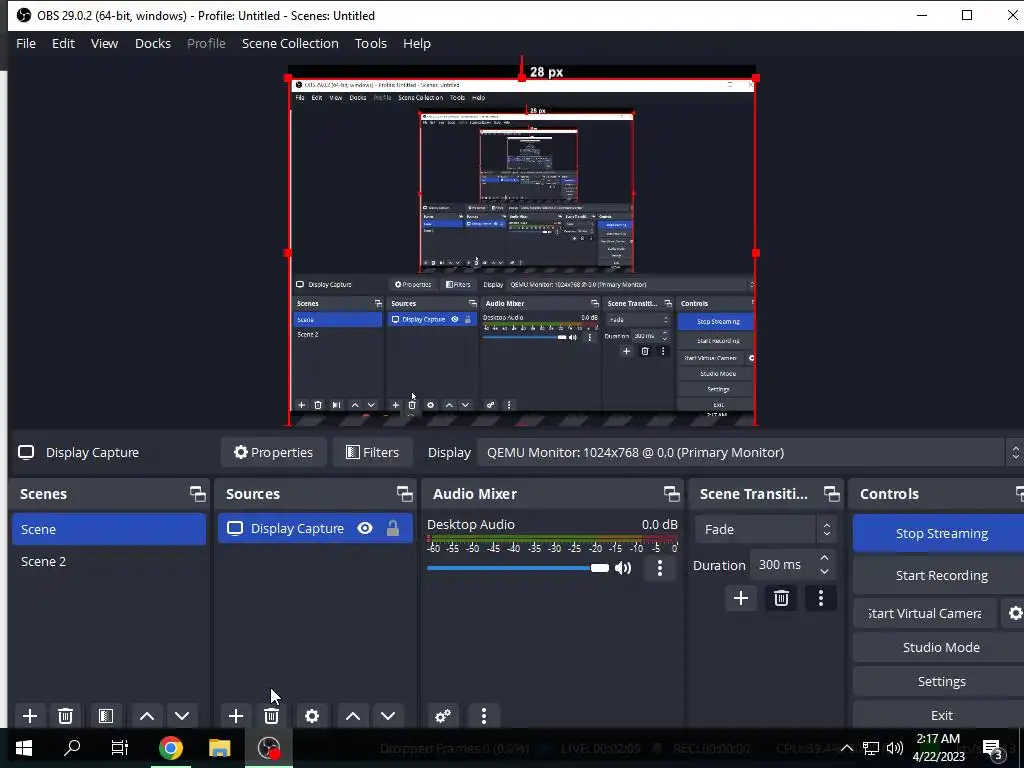The height and width of the screenshot is (768, 1024).
Task: Open Fade transition dropdown
Action: tap(765, 529)
